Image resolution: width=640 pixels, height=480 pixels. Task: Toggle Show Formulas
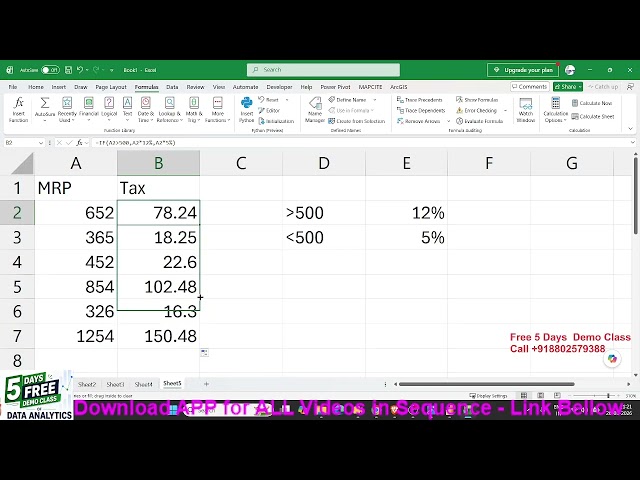click(477, 100)
